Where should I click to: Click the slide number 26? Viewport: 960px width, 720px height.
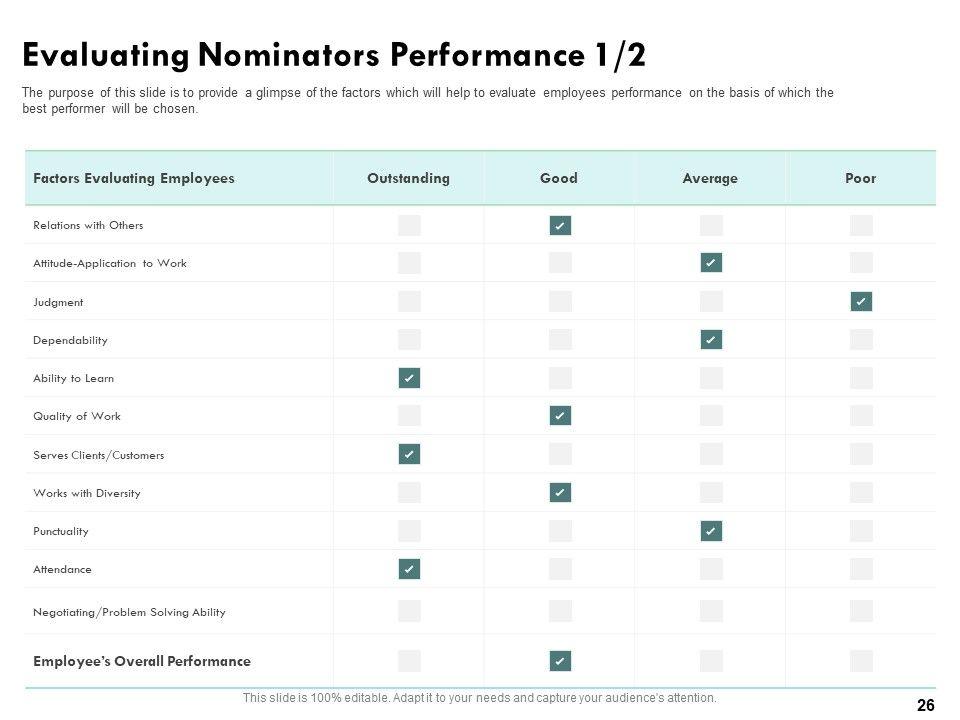pos(925,705)
